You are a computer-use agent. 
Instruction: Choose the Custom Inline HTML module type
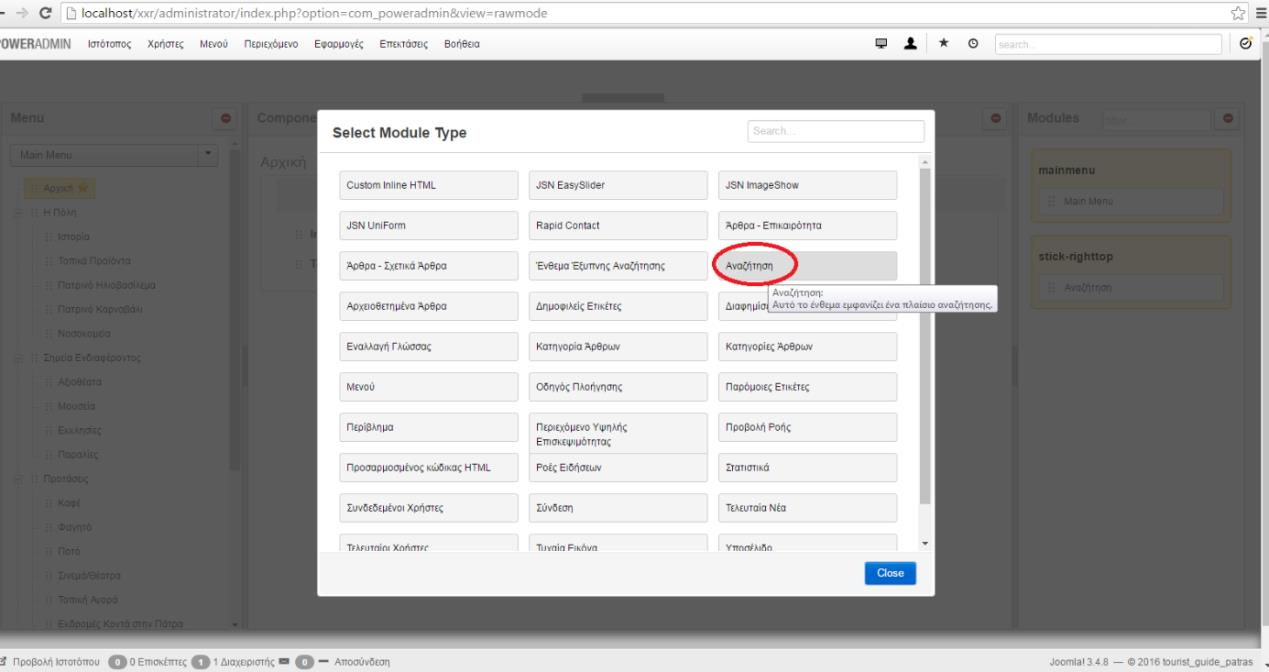(x=427, y=185)
